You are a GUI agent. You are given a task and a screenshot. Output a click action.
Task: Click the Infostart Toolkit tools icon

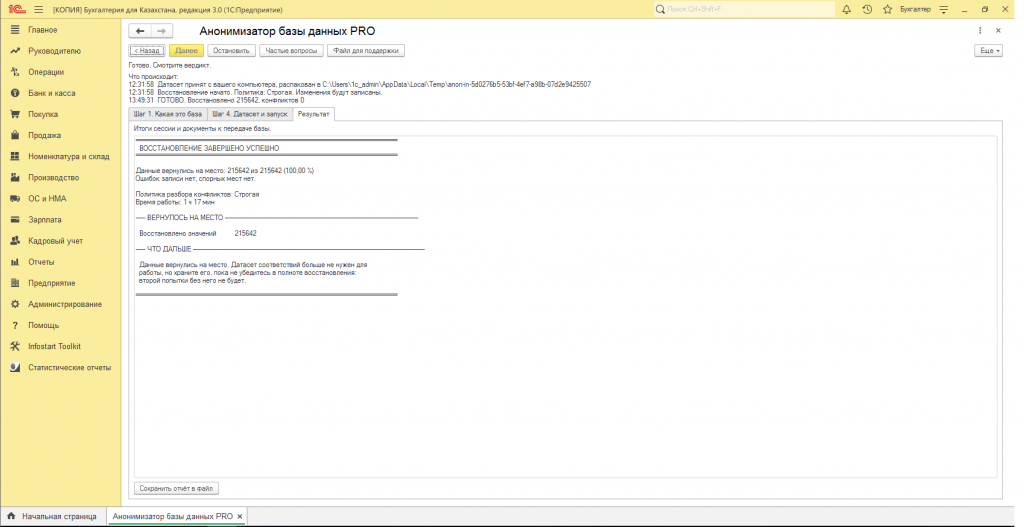[x=15, y=347]
